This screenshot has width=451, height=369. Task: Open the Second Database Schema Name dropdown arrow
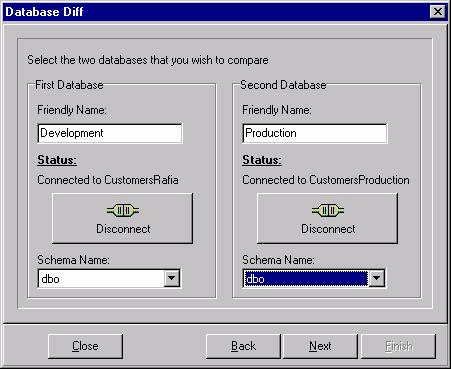[377, 278]
